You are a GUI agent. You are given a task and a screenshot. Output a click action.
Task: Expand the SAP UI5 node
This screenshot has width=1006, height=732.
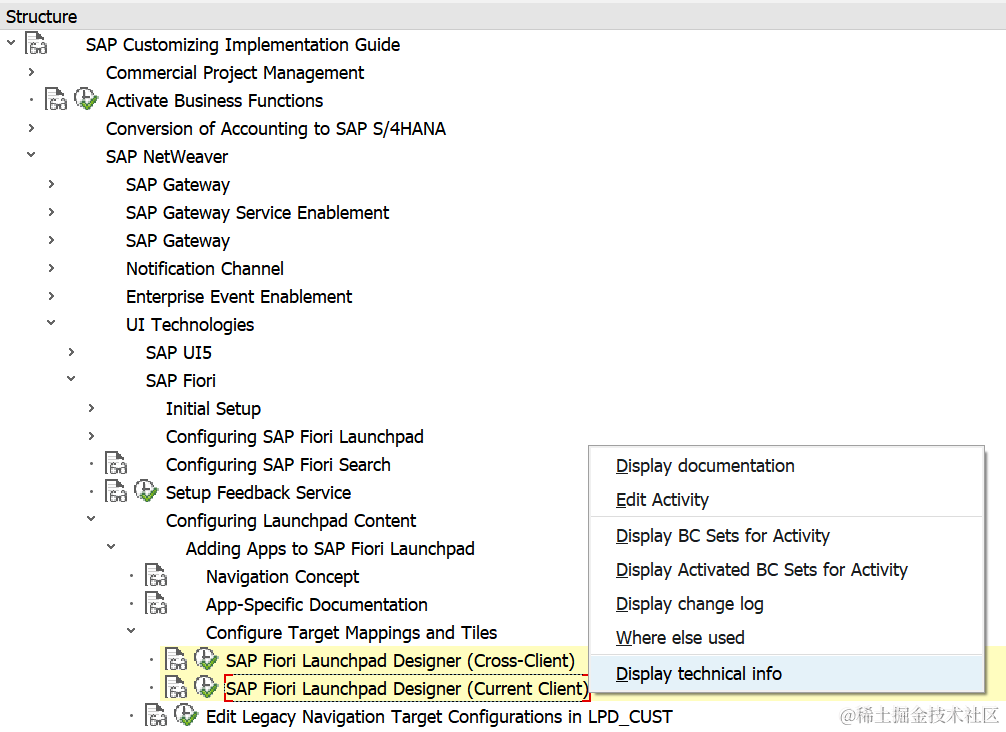tap(71, 352)
